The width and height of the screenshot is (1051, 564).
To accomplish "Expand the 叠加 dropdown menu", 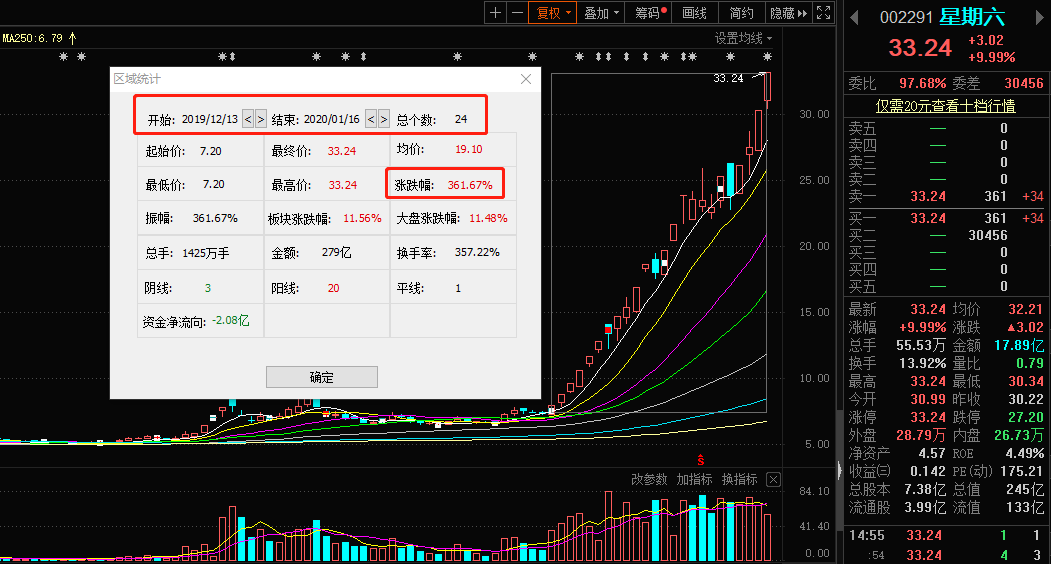I will click(602, 13).
